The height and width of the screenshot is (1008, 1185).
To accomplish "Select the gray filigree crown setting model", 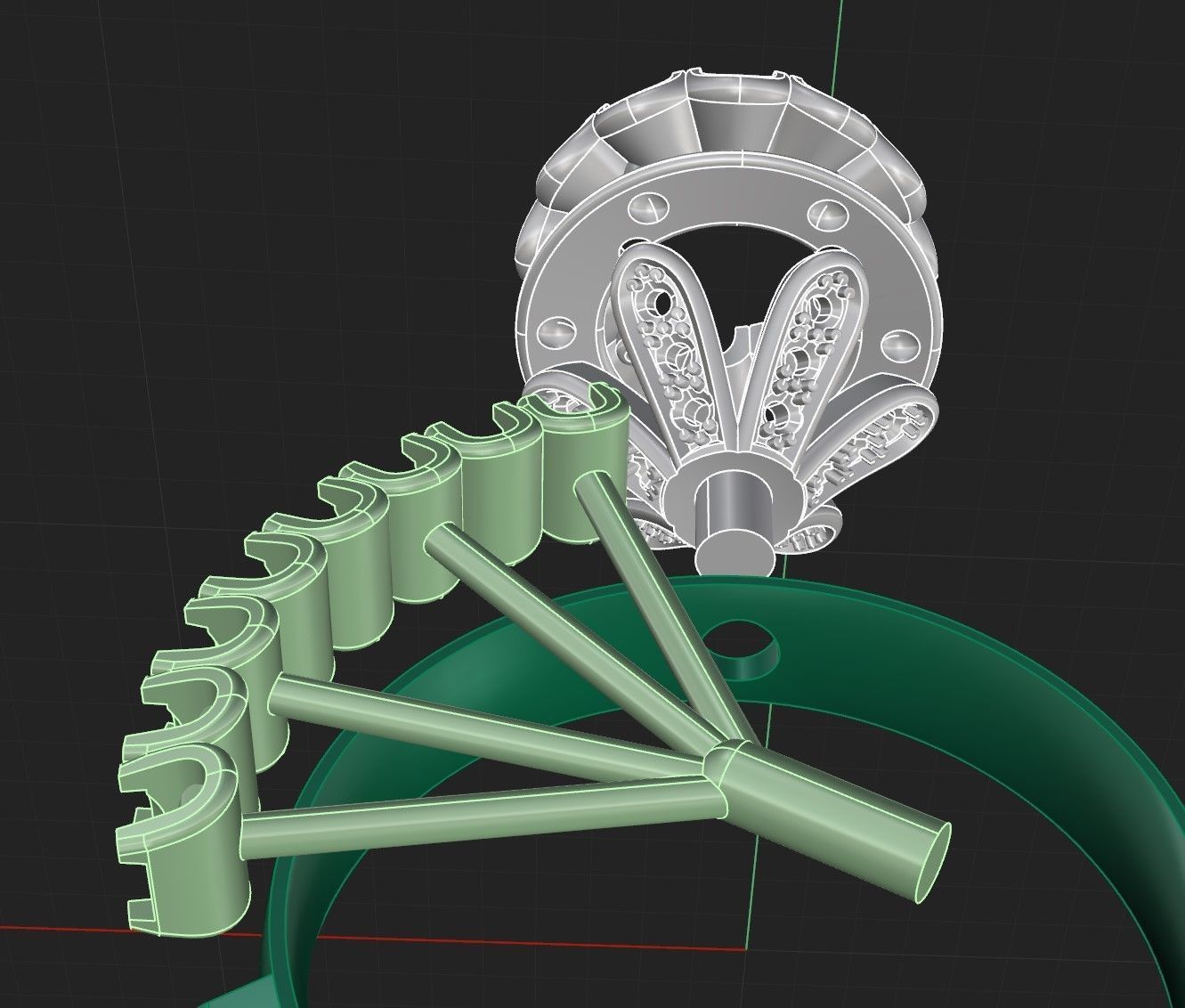I will point(730,321).
